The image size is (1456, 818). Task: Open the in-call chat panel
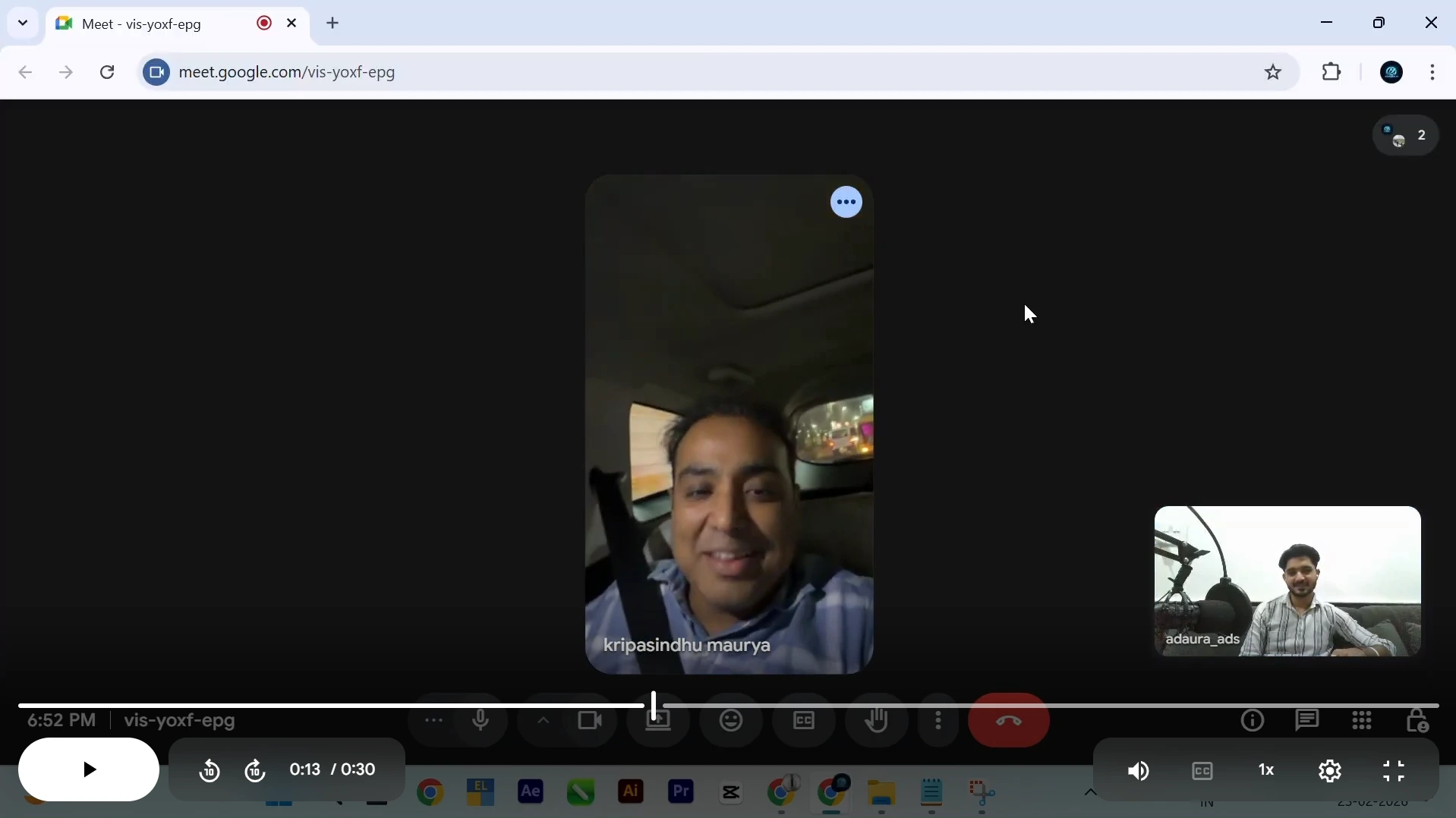point(1308,721)
